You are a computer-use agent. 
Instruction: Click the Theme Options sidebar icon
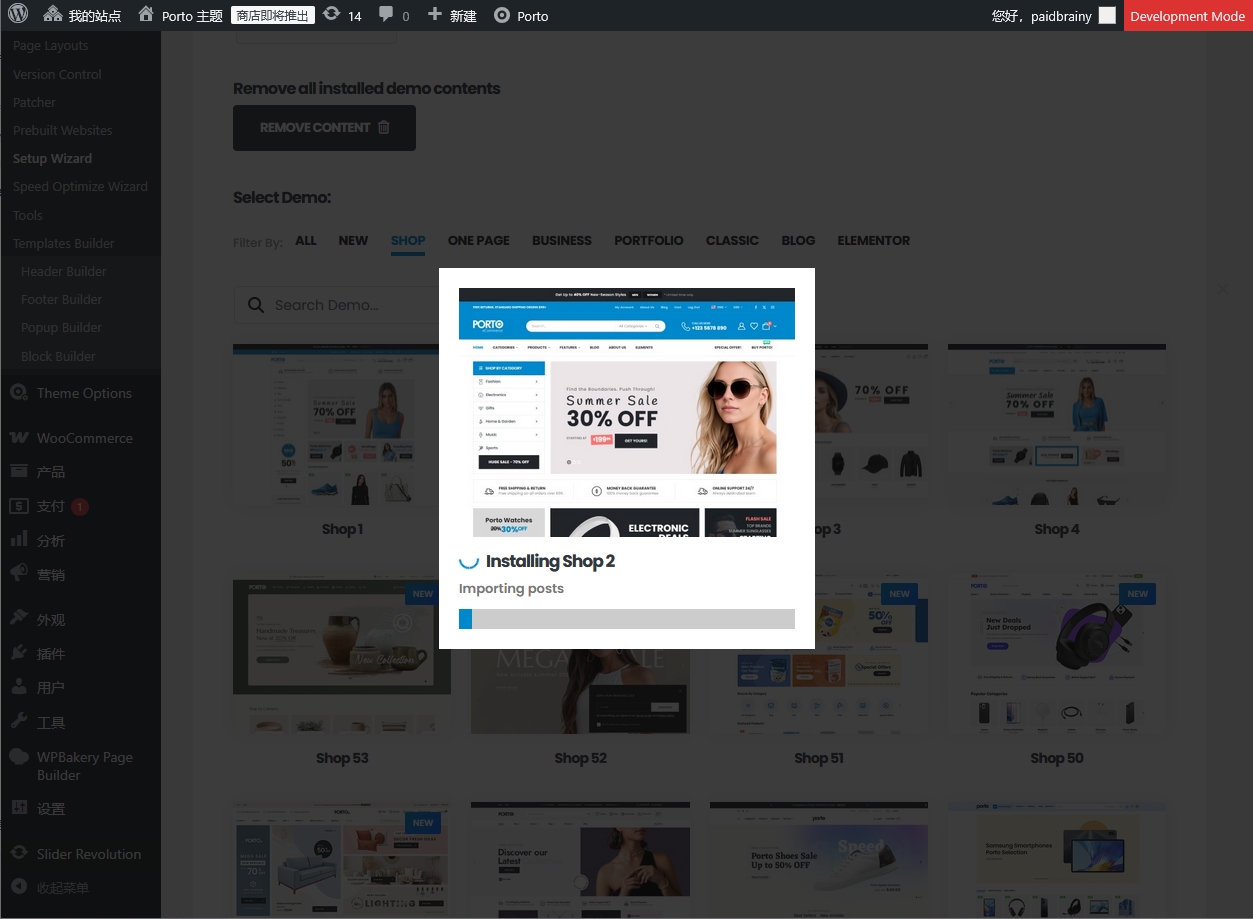19,393
